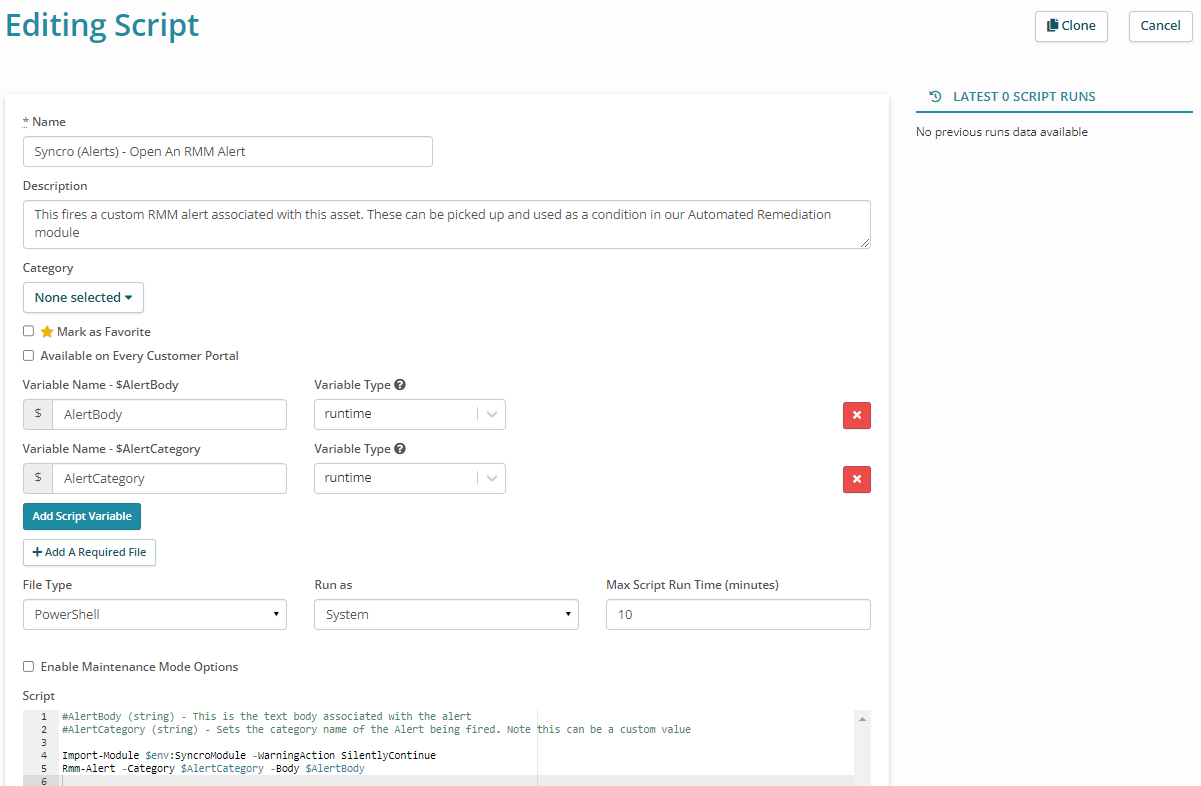Click help icon beside second Variable Type

point(400,449)
